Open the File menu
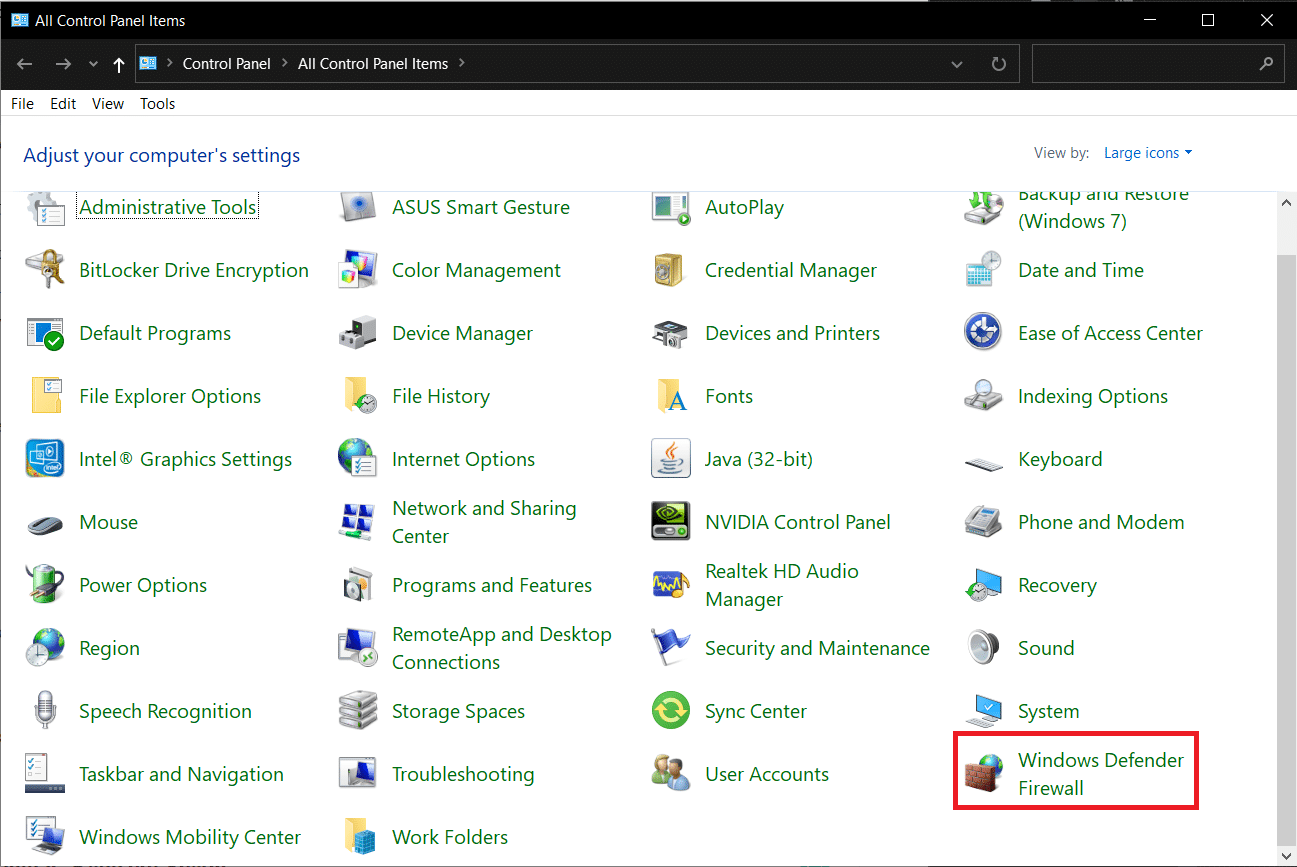 [22, 104]
